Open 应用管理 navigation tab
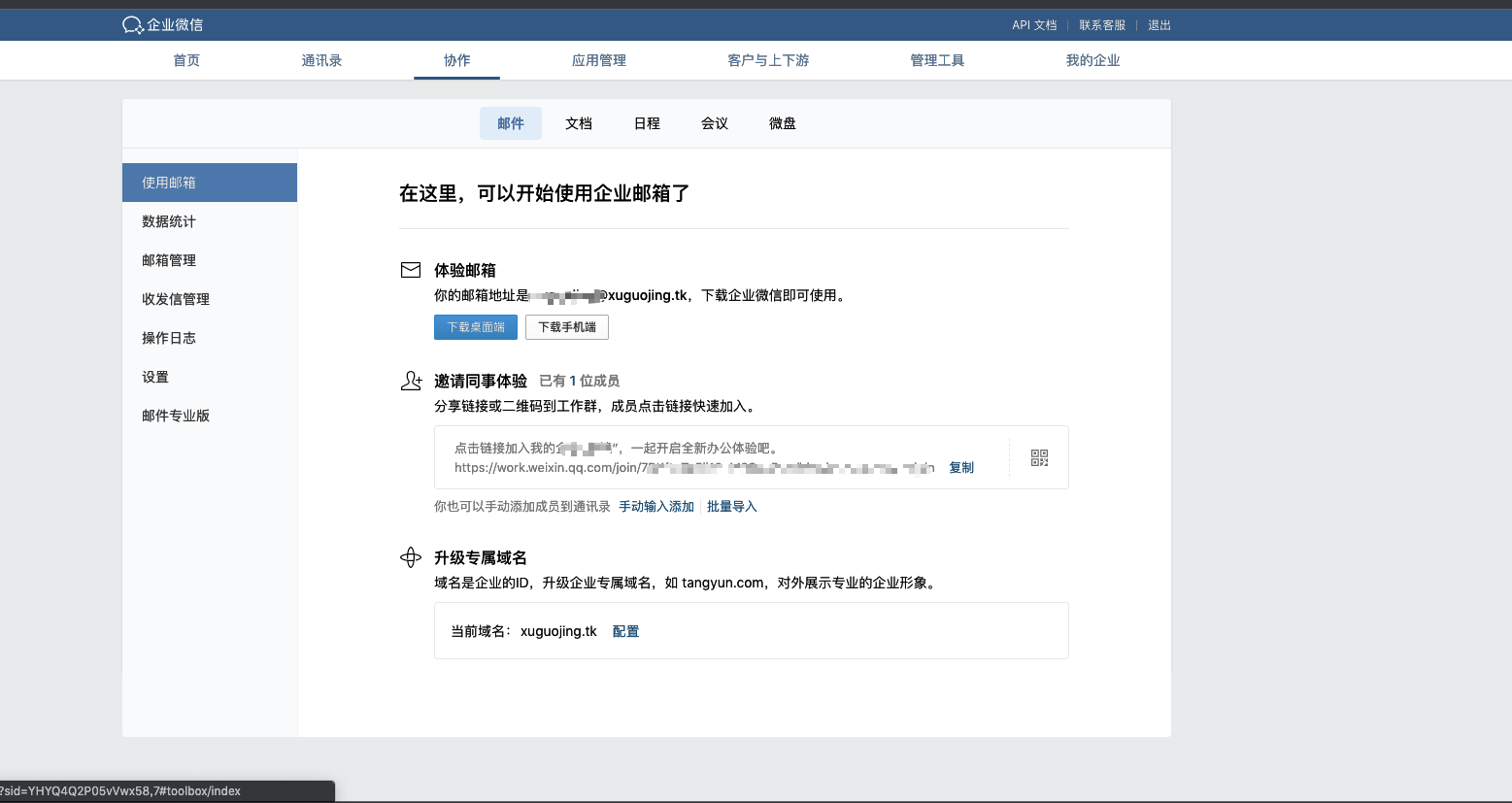Viewport: 1512px width, 803px height. [x=599, y=60]
